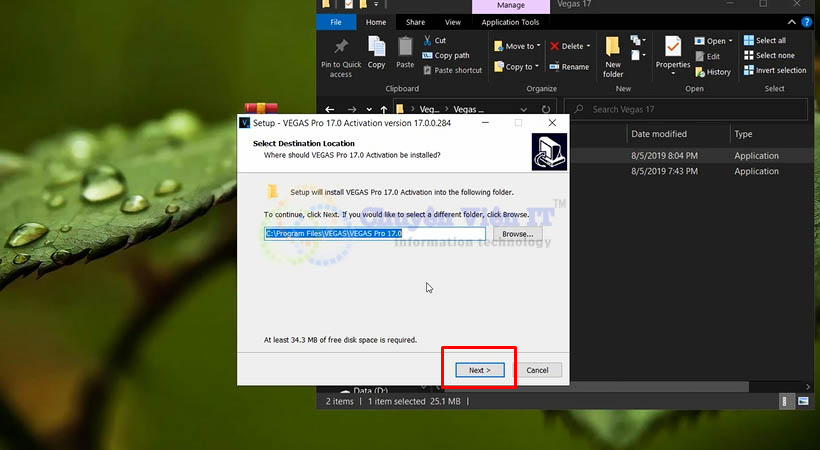Click the Cut scissors icon

pos(428,41)
